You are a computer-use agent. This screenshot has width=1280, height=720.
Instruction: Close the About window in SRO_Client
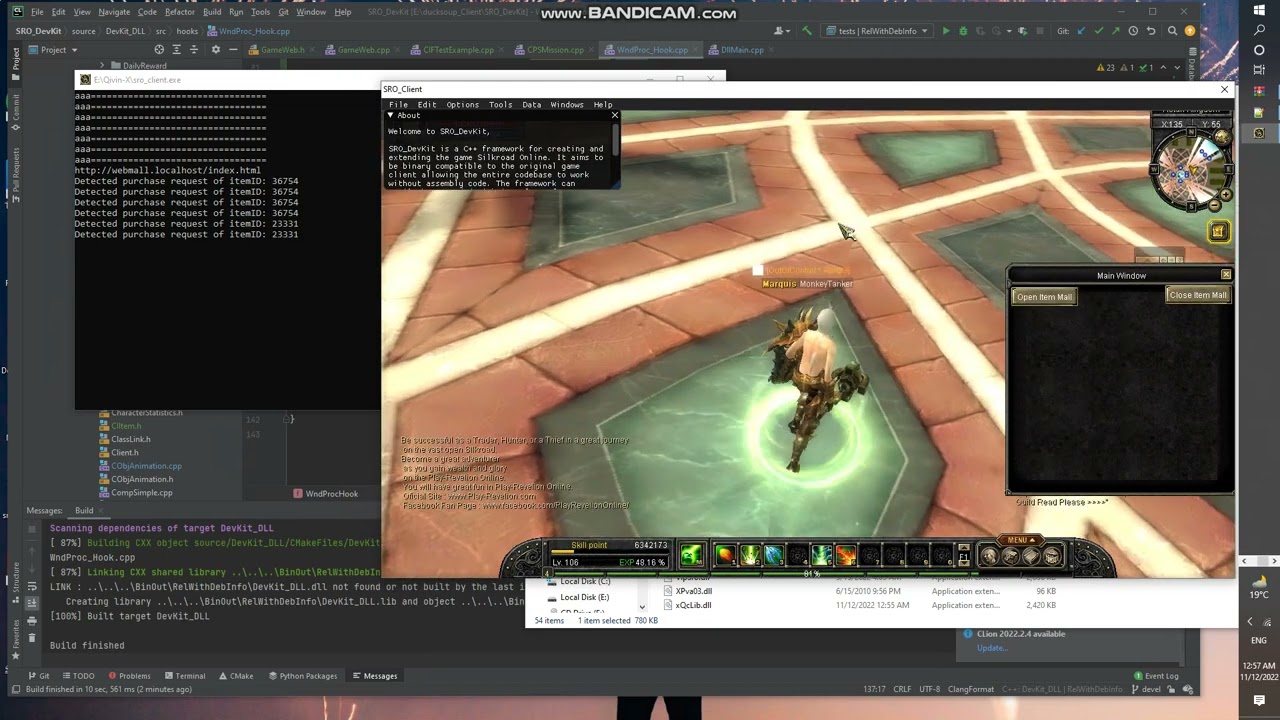[614, 115]
